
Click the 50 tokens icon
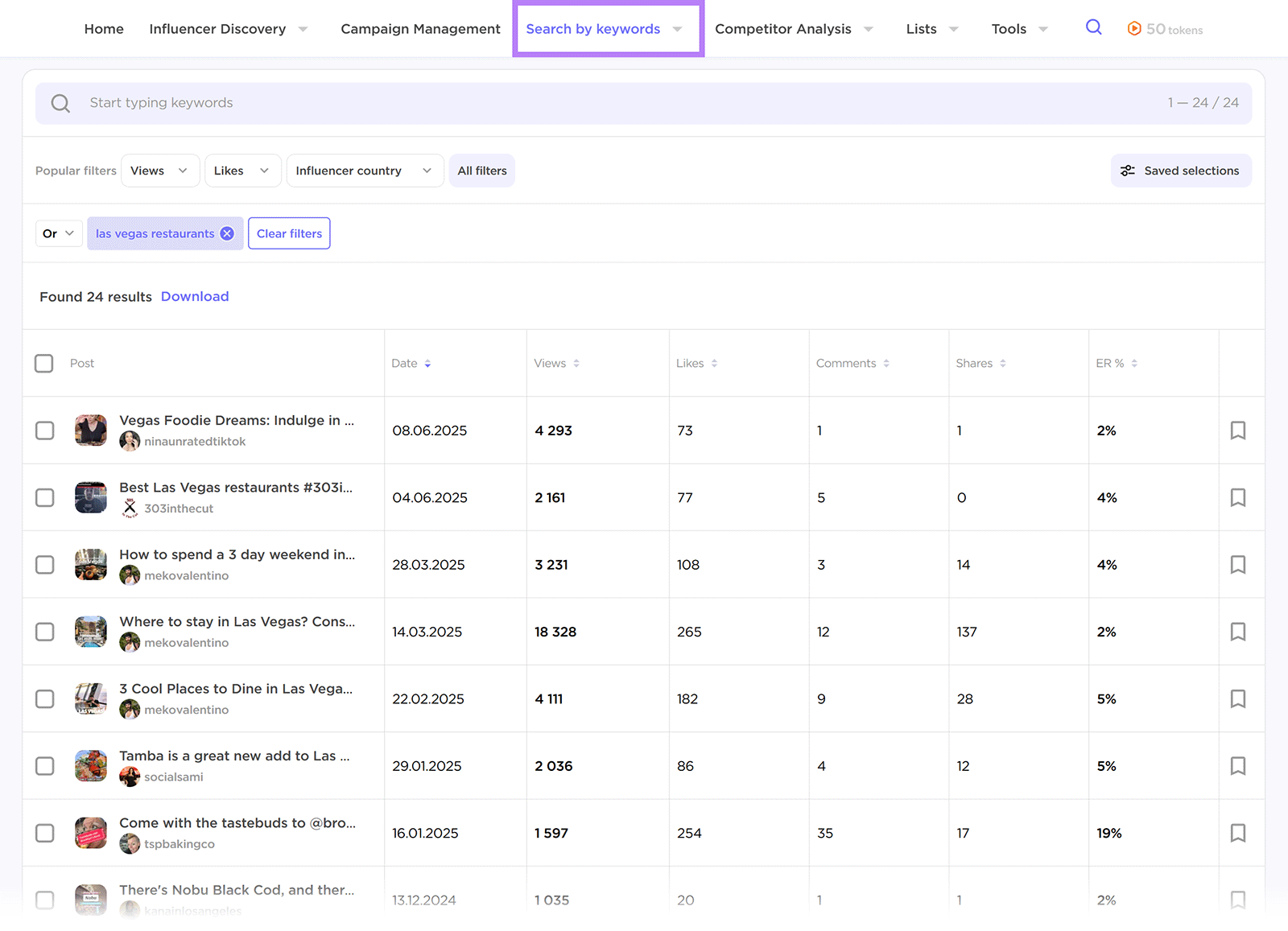[x=1134, y=27]
